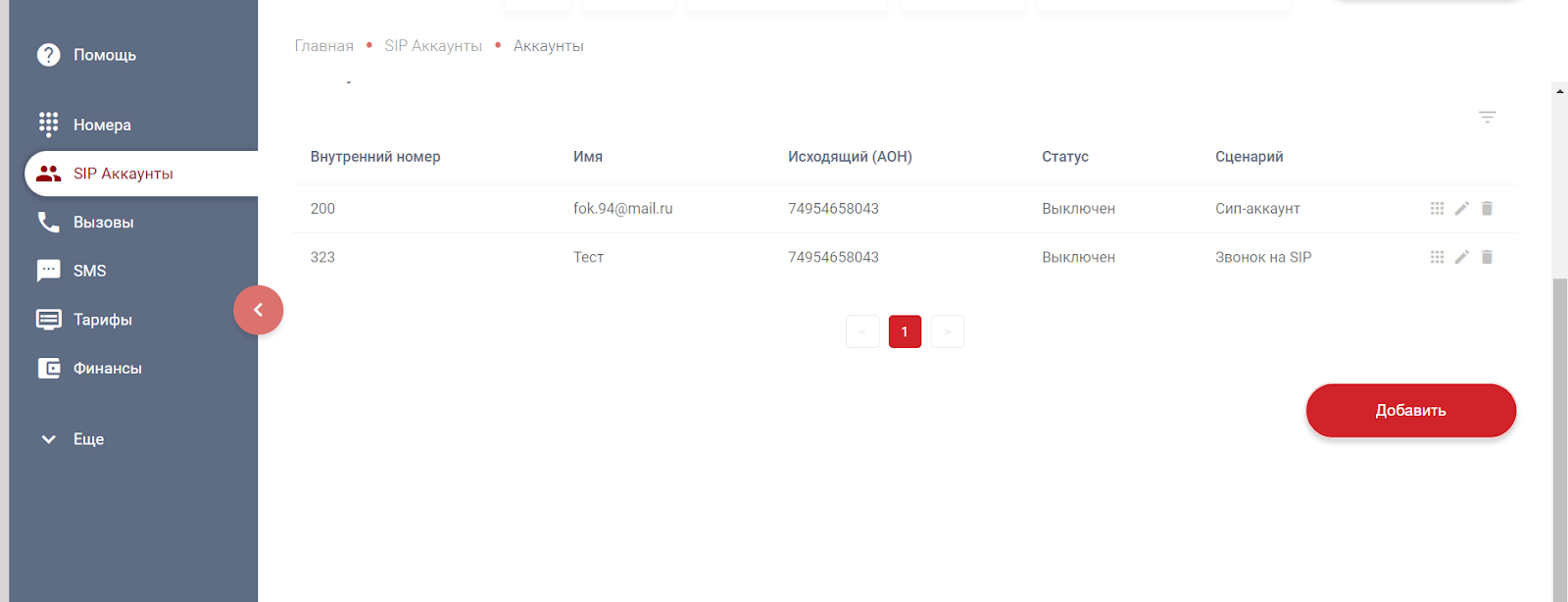Screen dimensions: 1568x602
Task: Collapse the sidebar with red arrow button
Action: pos(258,310)
